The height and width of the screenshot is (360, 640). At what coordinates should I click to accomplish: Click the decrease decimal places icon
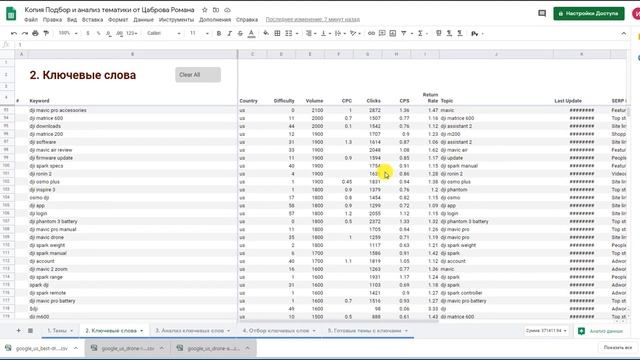coord(109,33)
